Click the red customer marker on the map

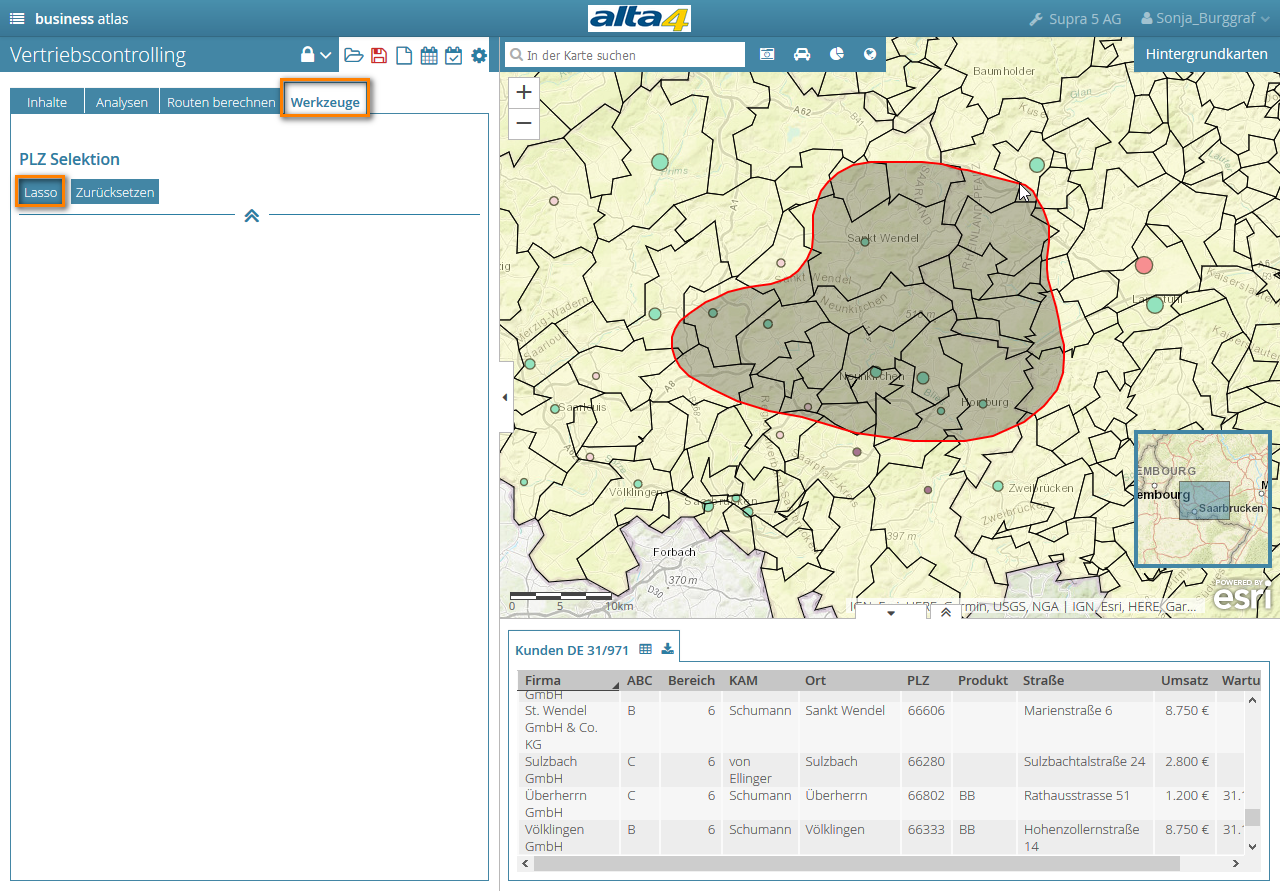pos(1144,265)
